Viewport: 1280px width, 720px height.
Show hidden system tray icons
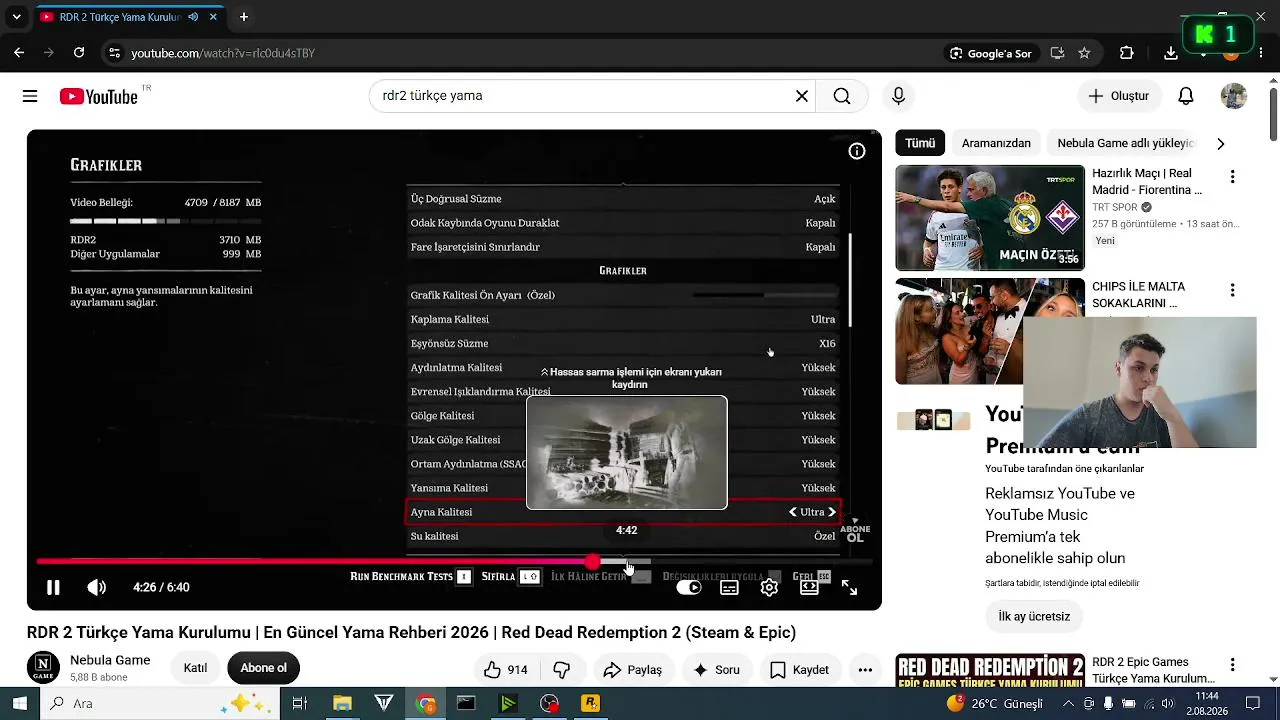(1068, 704)
